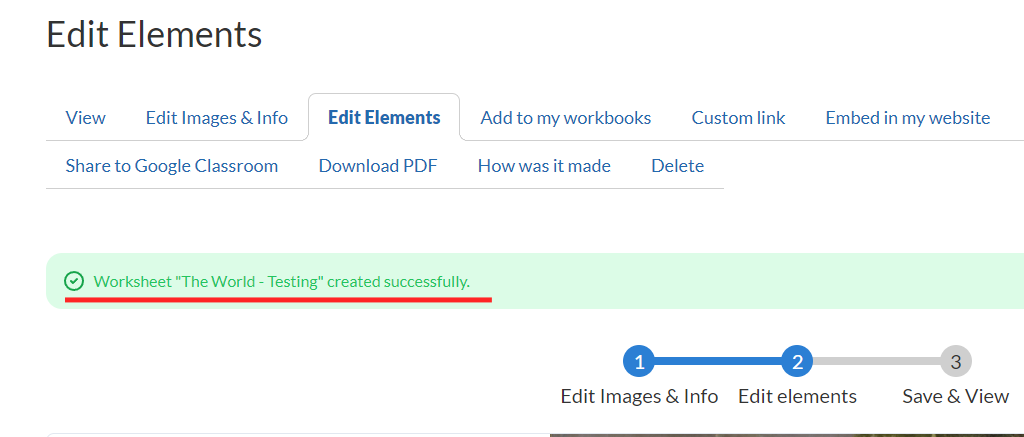Select the active Edit Elements tab
Viewport: 1024px width, 437px height.
click(x=384, y=118)
